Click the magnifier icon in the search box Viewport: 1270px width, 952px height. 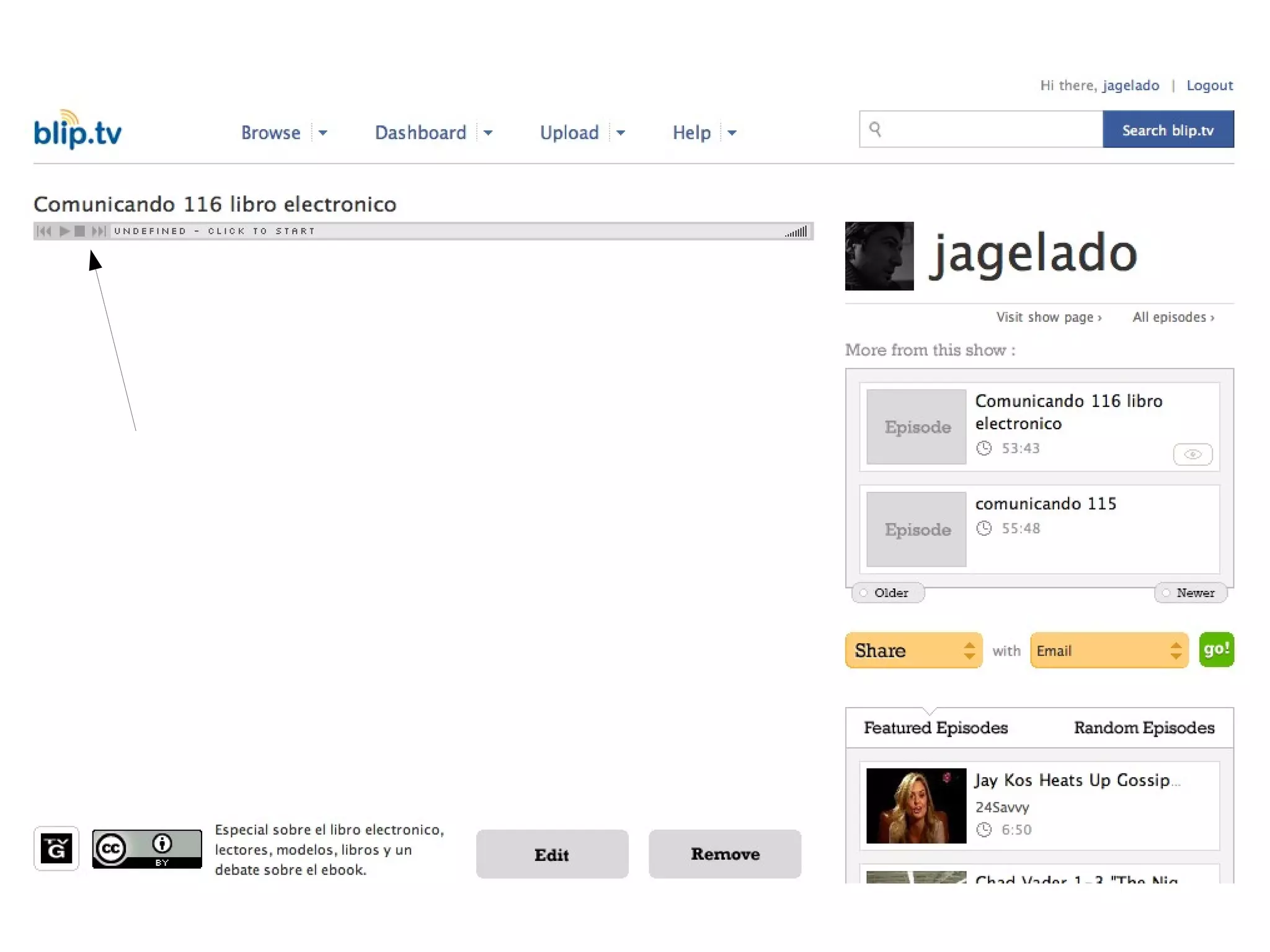coord(875,129)
